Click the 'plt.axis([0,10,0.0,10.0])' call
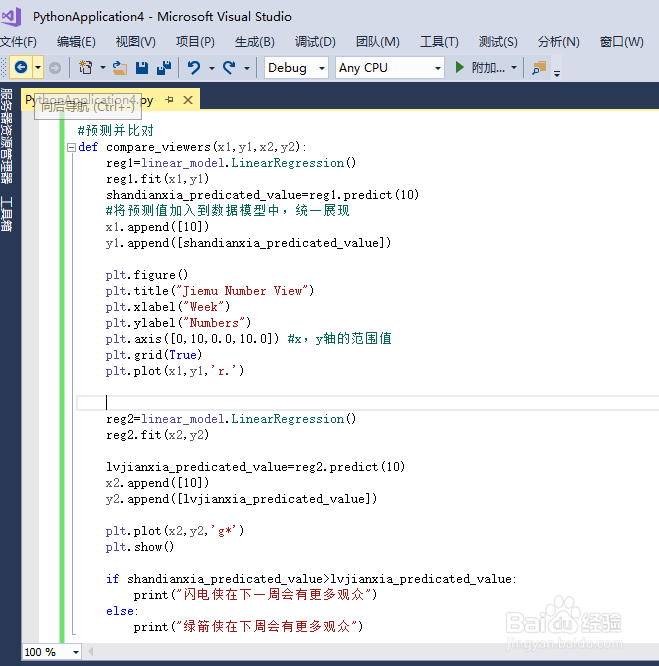The image size is (659, 666). (x=193, y=339)
